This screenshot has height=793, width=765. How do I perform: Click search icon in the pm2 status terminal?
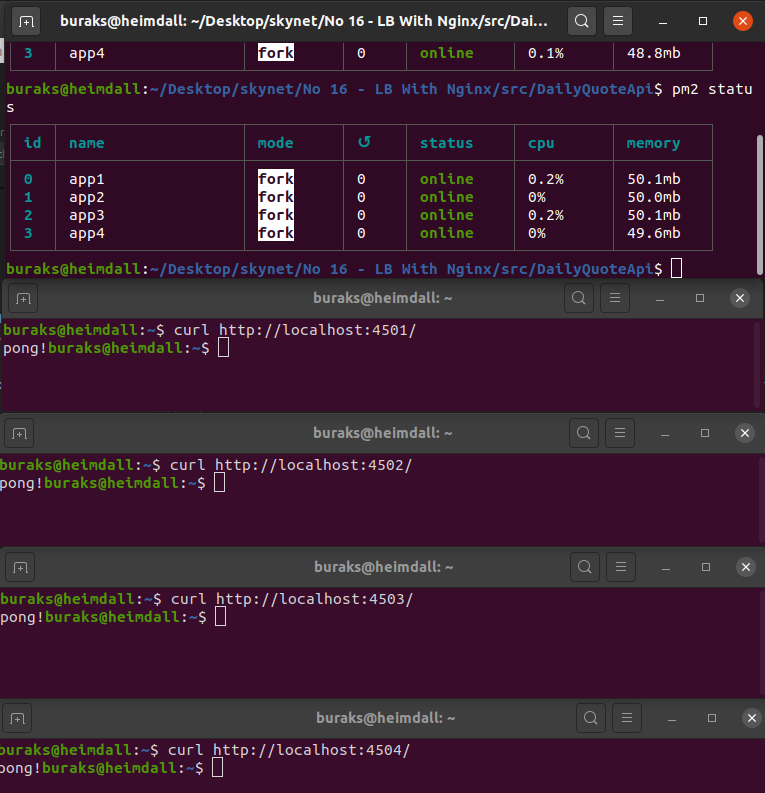pos(581,20)
